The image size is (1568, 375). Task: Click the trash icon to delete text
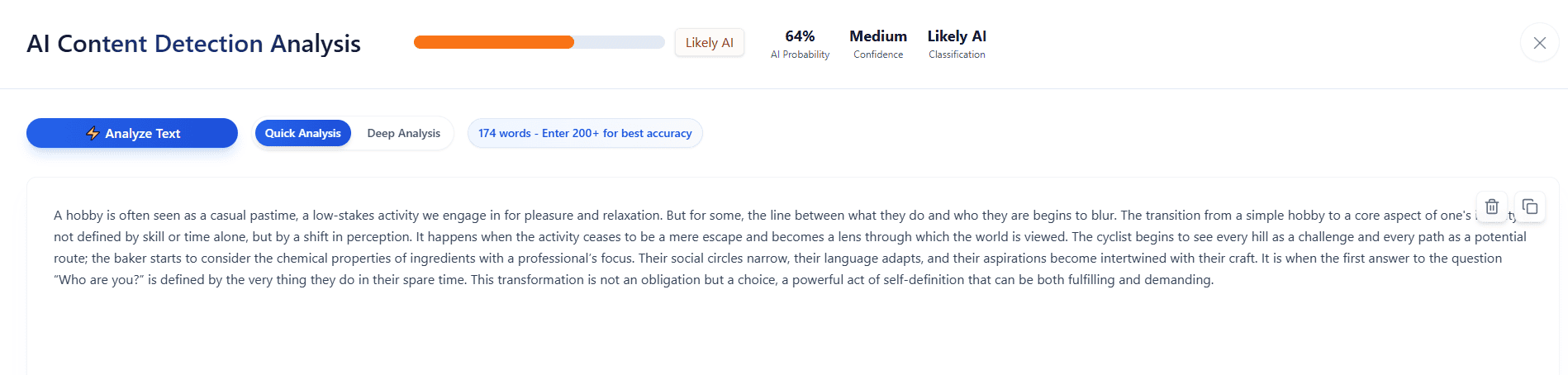click(x=1491, y=206)
